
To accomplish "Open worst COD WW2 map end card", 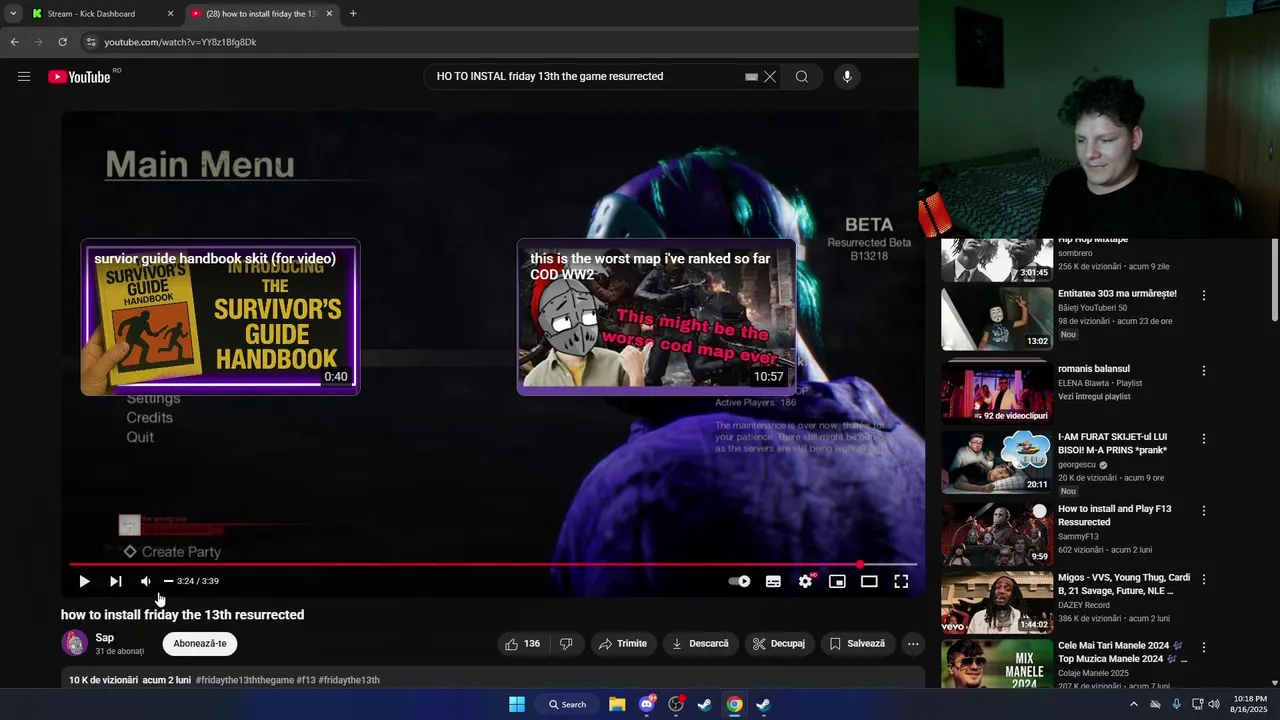I will [x=657, y=316].
